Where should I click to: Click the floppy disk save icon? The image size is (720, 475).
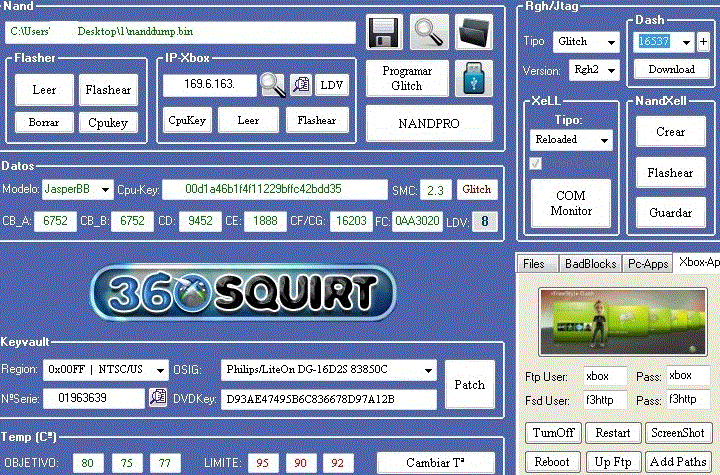[x=384, y=32]
